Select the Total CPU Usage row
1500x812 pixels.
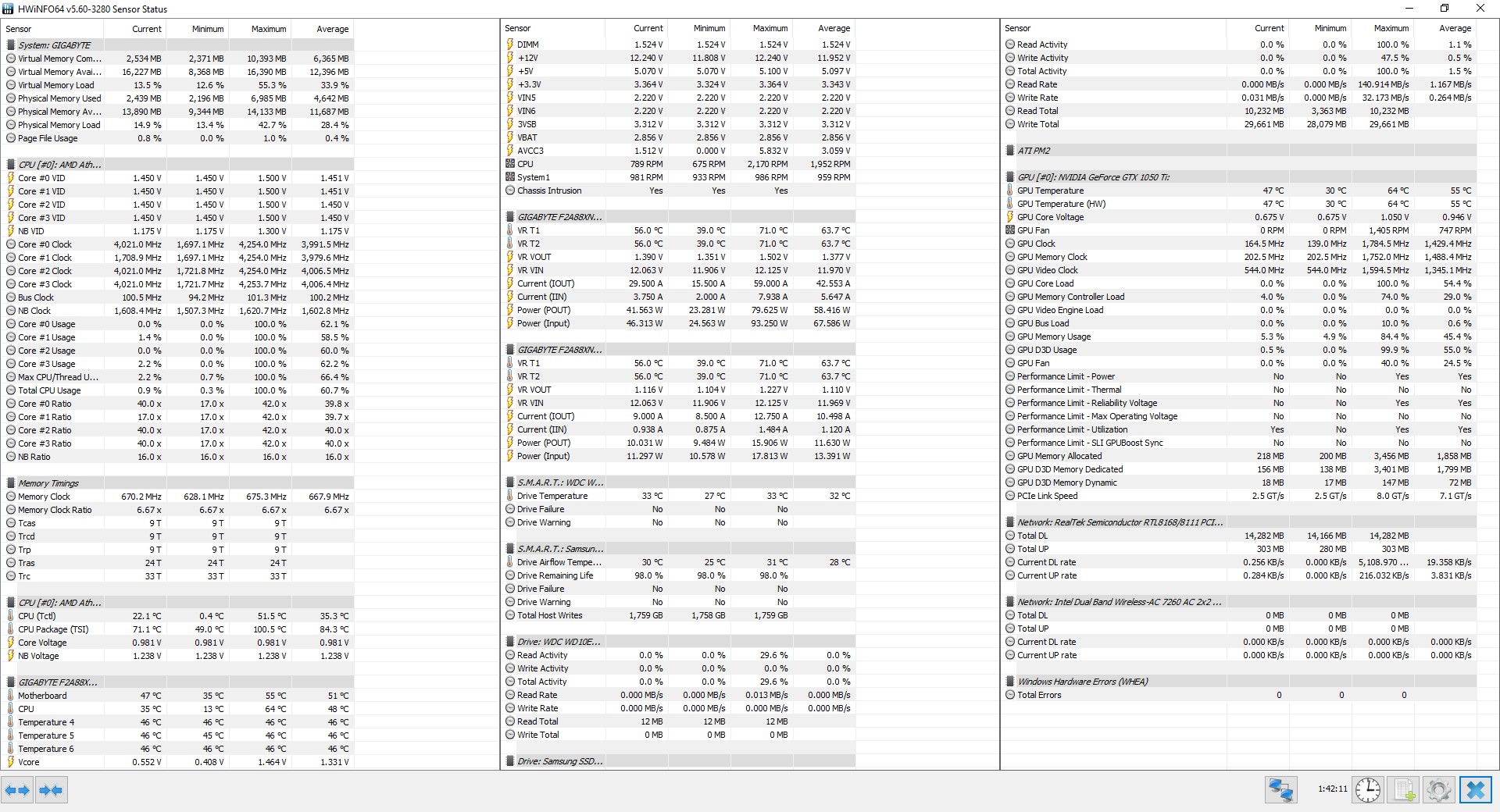179,390
